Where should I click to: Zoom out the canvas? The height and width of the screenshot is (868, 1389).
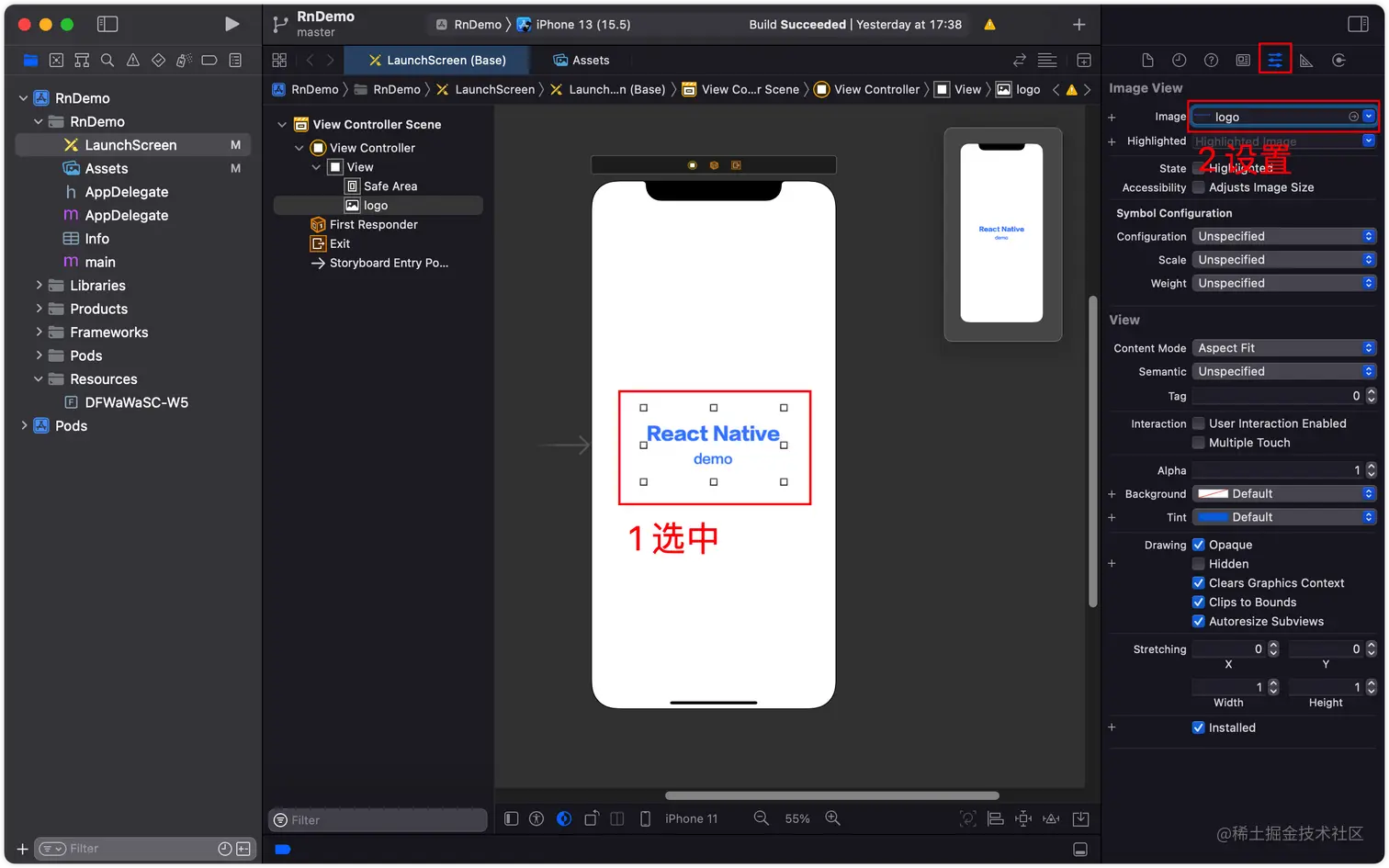762,818
